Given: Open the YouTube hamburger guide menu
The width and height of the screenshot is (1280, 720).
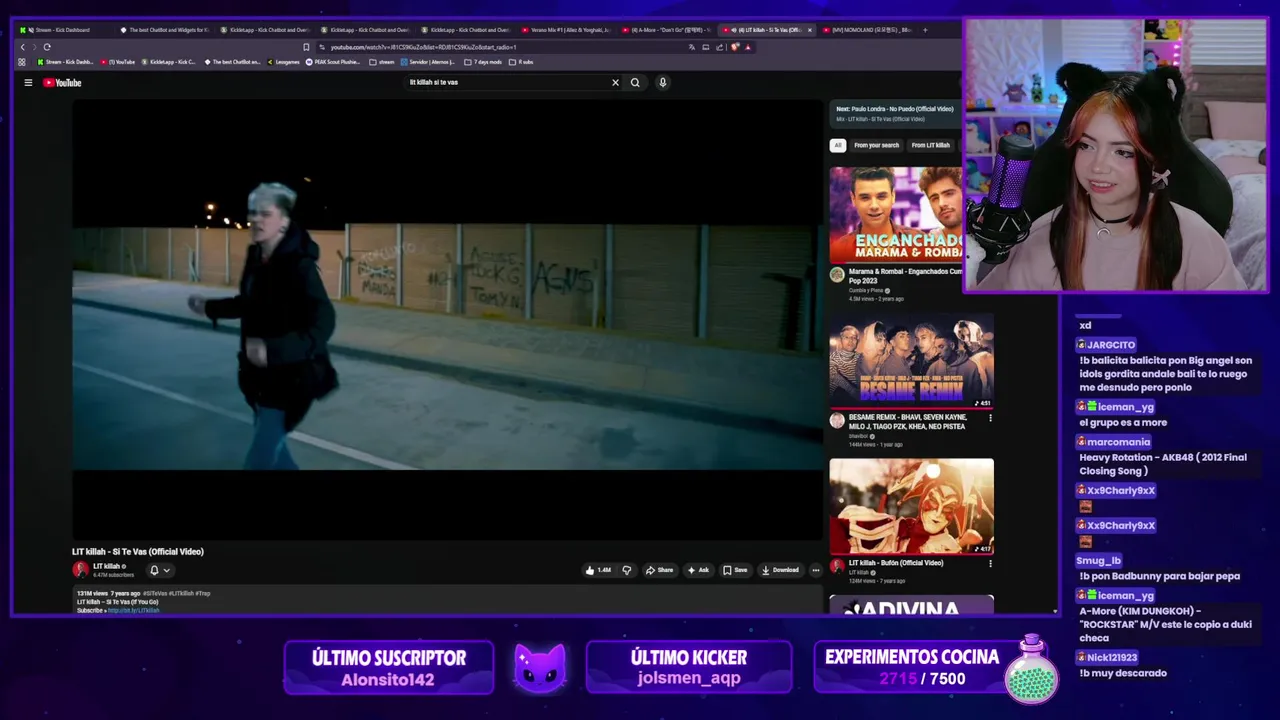Looking at the screenshot, I should tap(28, 83).
